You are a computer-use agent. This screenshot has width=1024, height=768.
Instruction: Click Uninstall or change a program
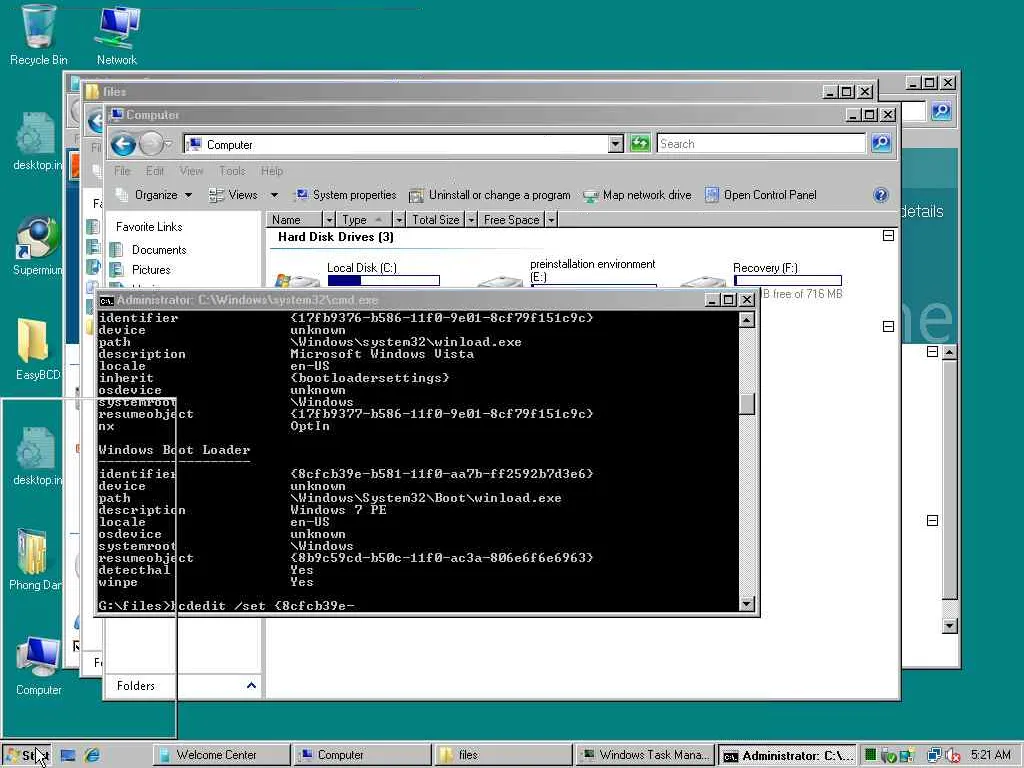tap(490, 195)
